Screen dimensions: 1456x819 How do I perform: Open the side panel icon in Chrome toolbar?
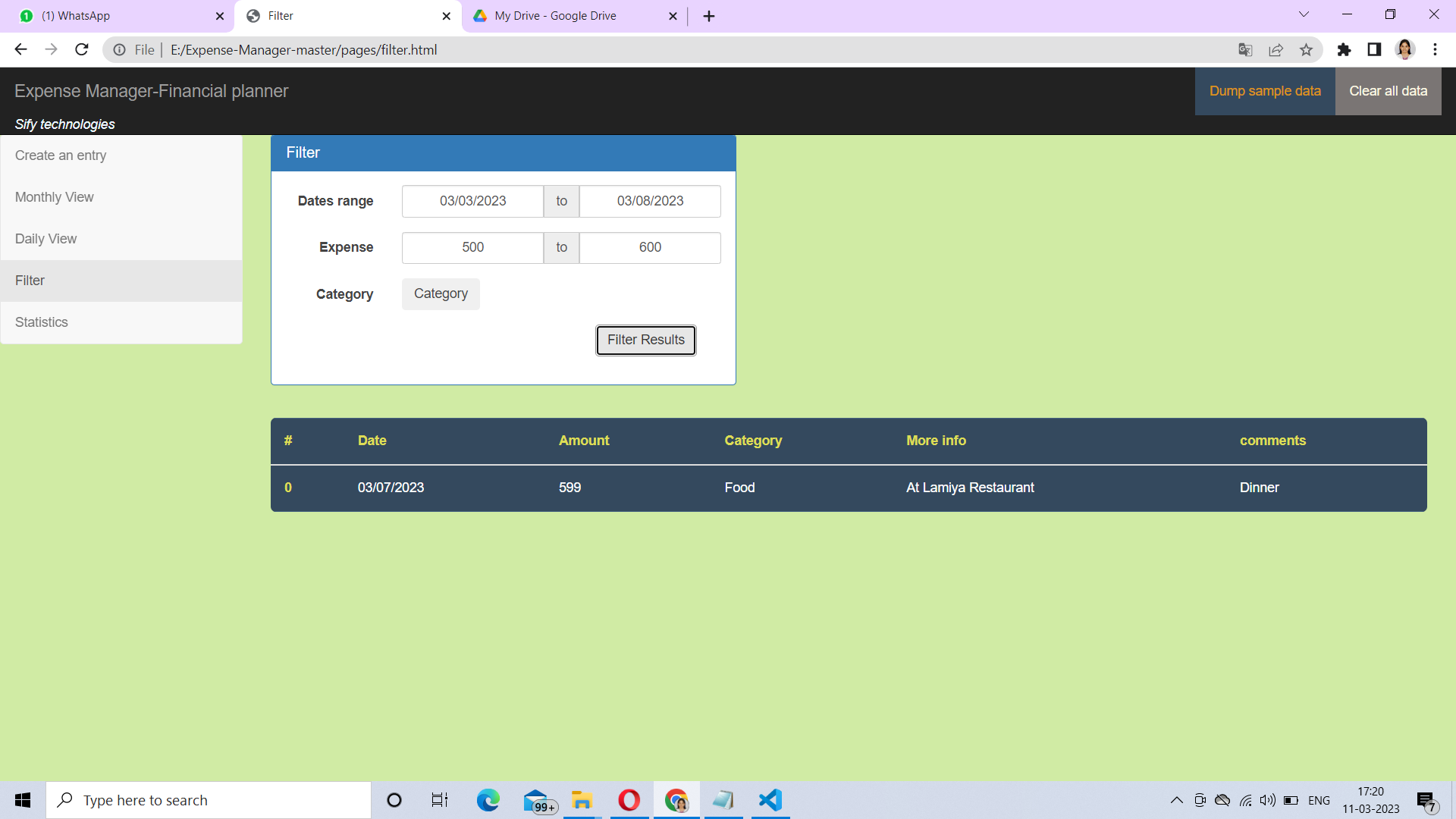click(1374, 49)
